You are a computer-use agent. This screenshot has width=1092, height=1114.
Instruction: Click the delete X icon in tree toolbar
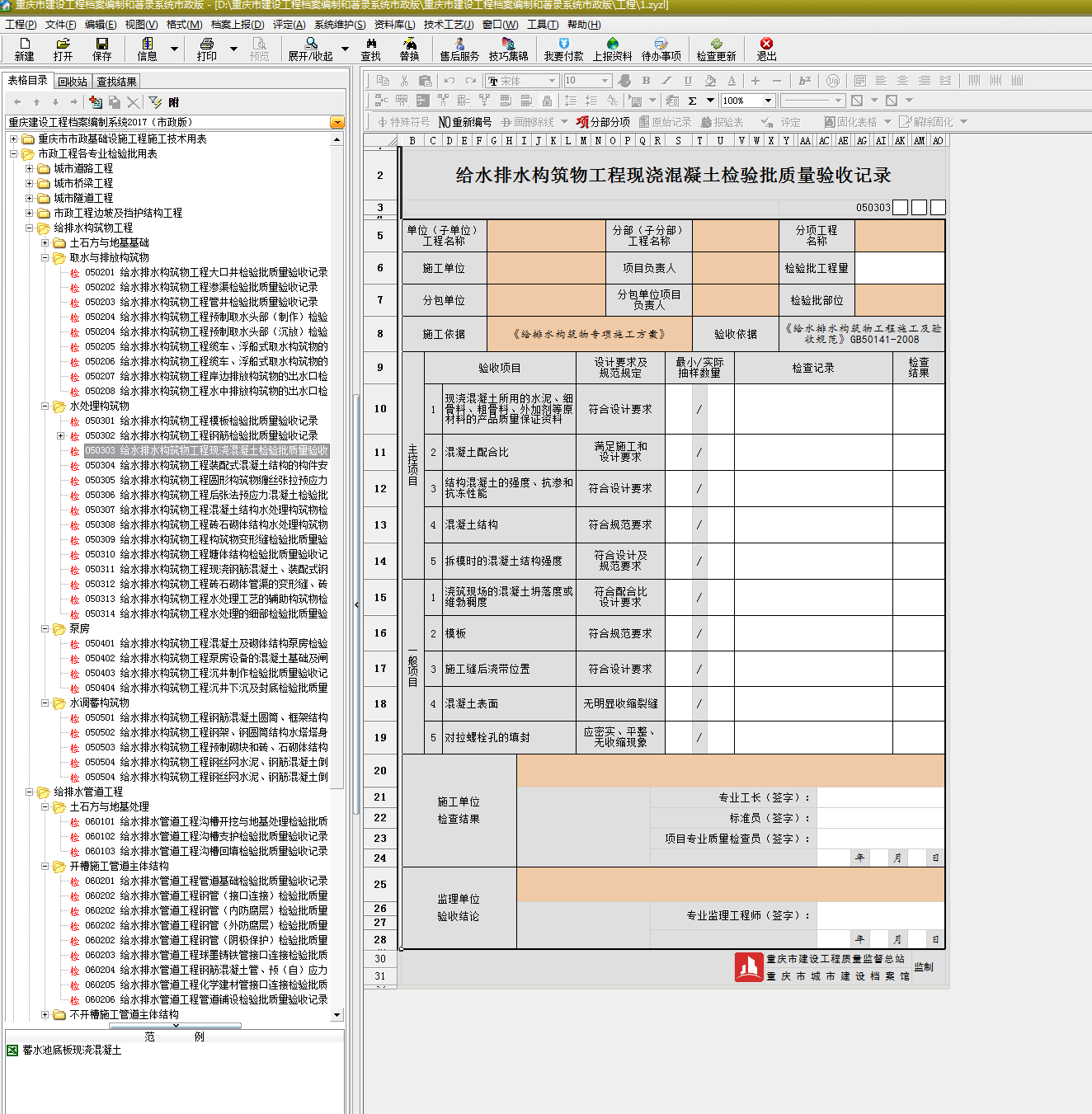pos(133,102)
